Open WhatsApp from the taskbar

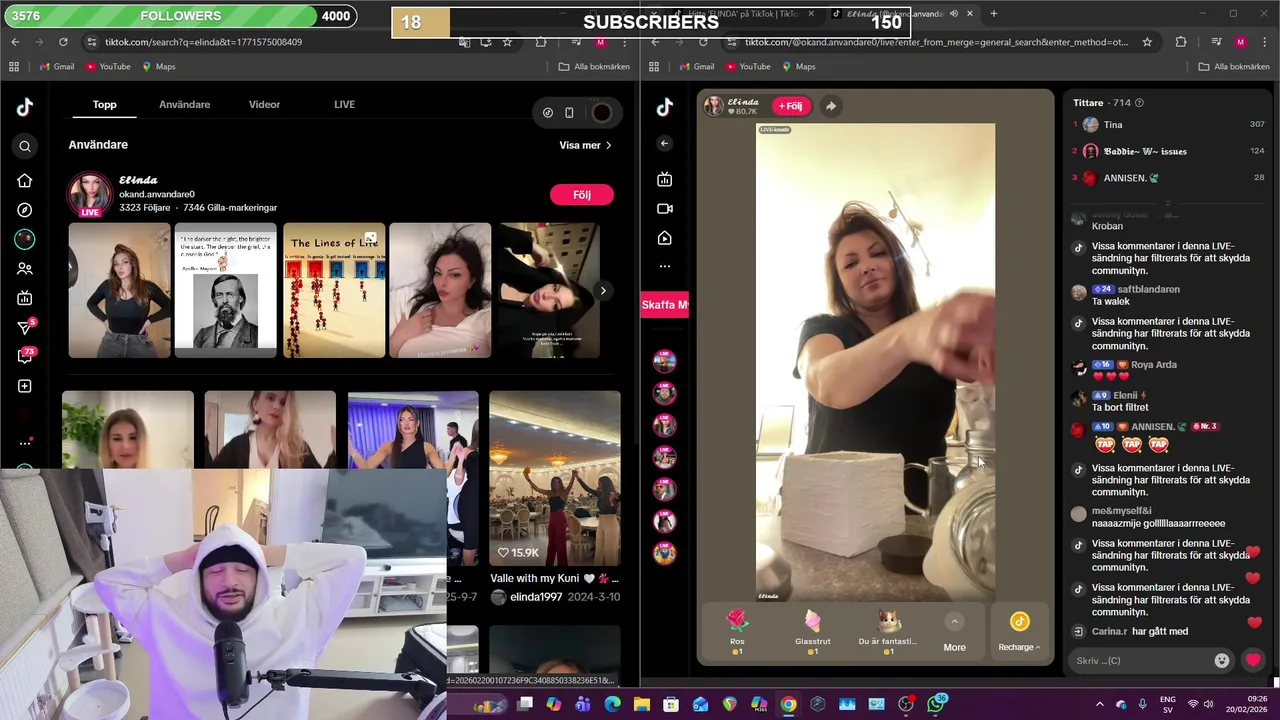[935, 704]
